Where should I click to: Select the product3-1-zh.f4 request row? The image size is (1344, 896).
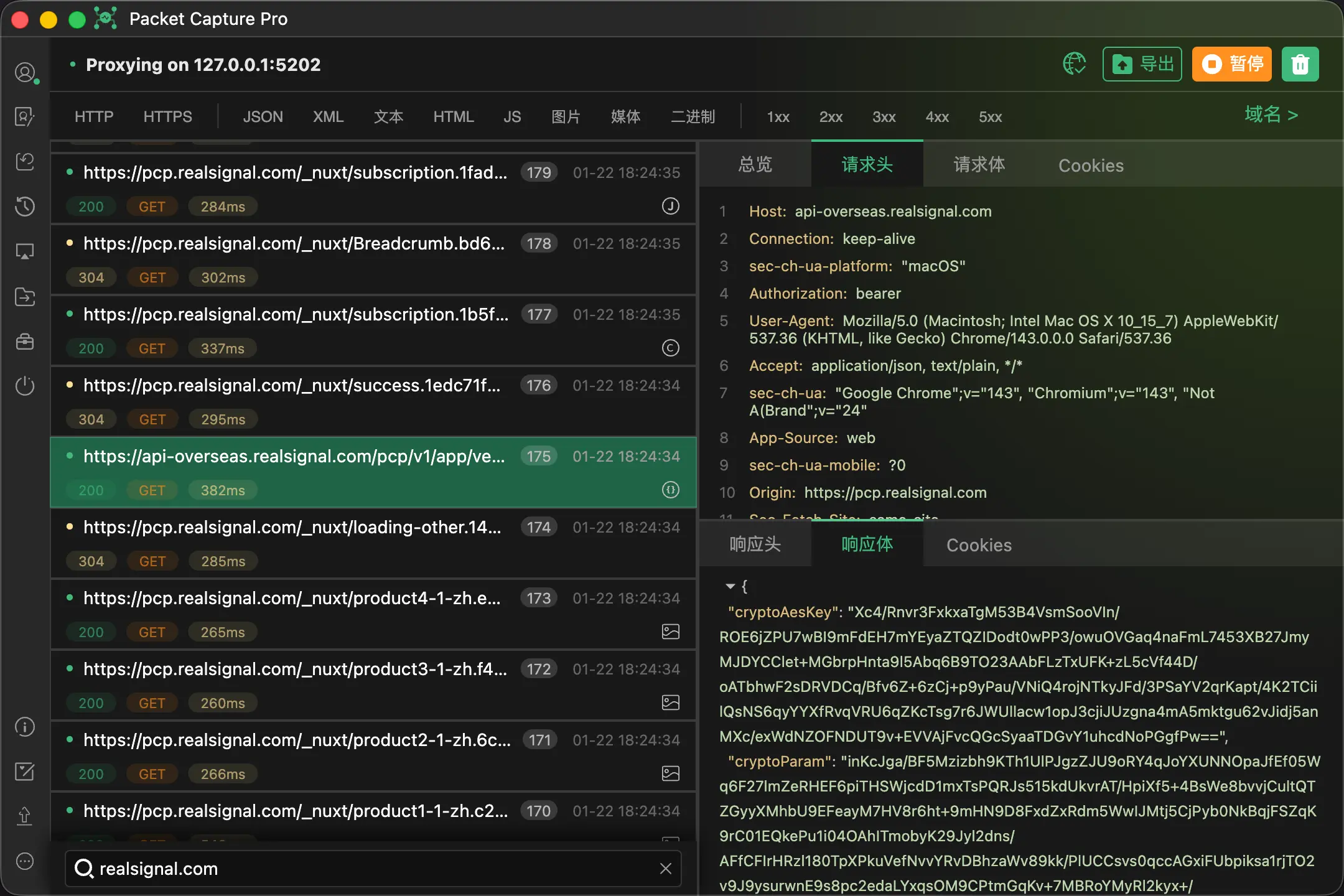pos(373,685)
